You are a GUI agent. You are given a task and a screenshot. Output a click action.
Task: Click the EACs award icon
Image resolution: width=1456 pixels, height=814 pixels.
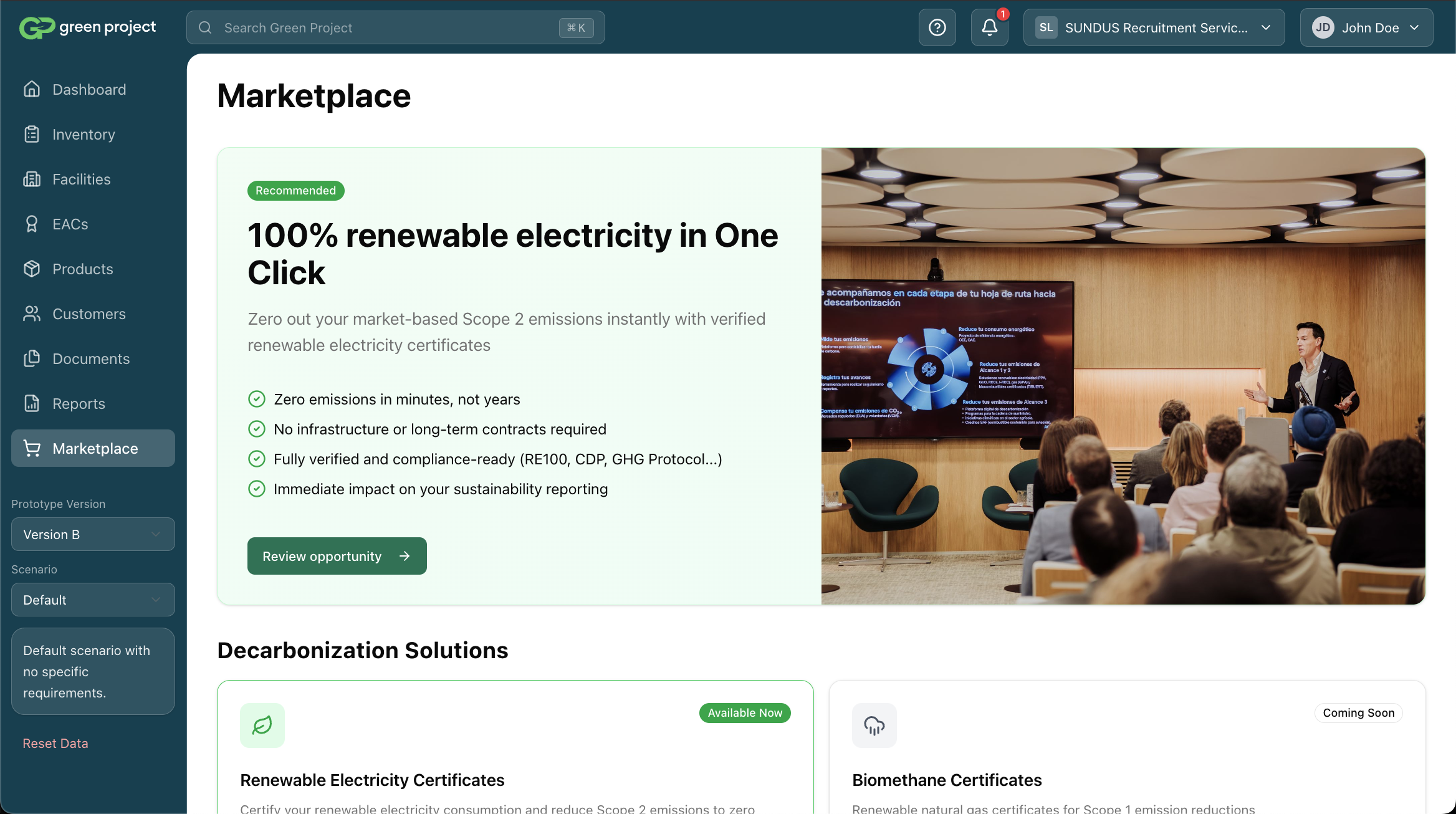(x=32, y=224)
